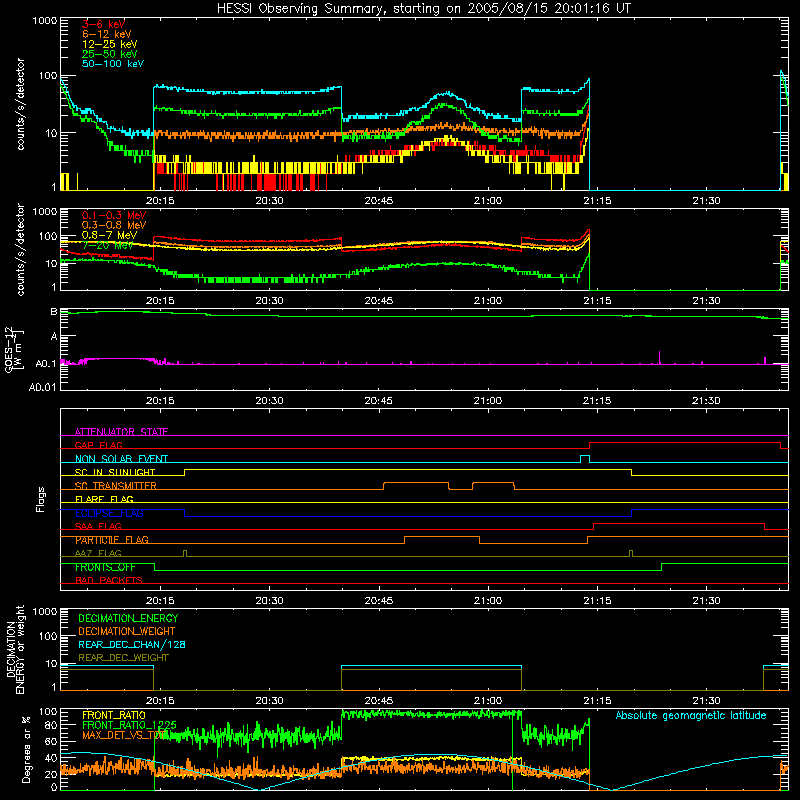The width and height of the screenshot is (800, 800).
Task: Click the yellow FRONT_RATIO legend label
Action: point(114,715)
